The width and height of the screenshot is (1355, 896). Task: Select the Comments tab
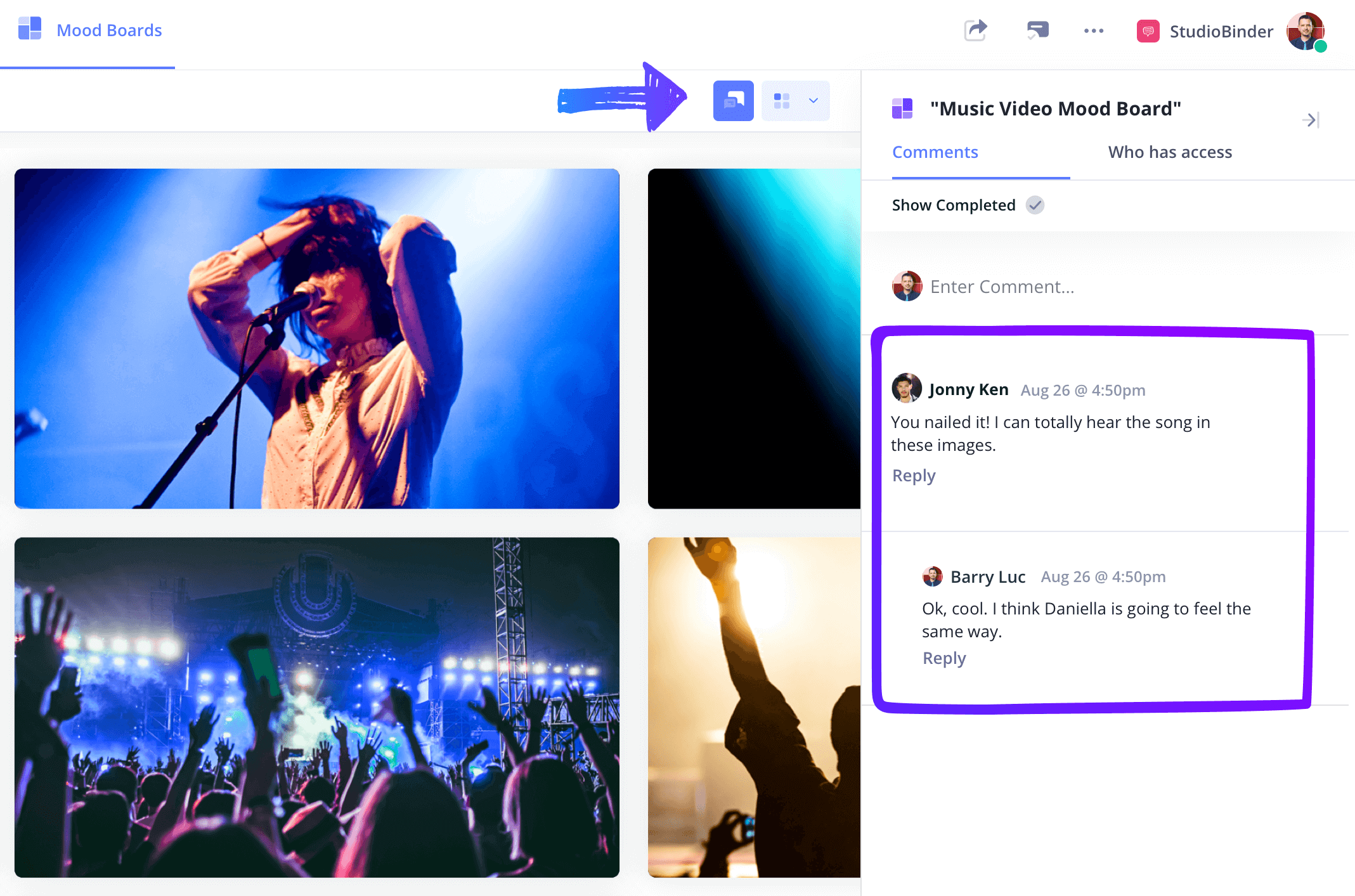tap(935, 152)
